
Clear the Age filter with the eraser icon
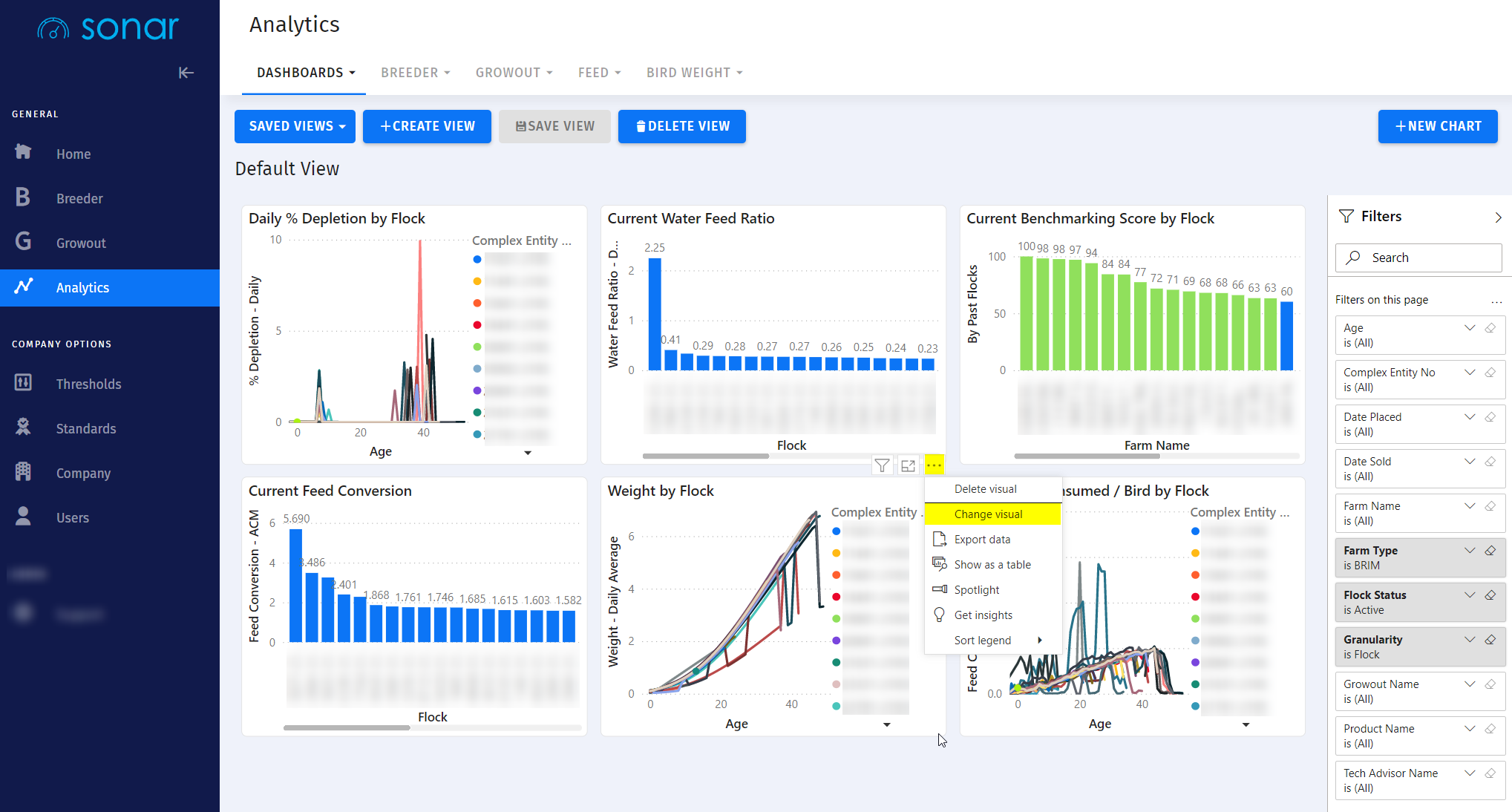1490,328
